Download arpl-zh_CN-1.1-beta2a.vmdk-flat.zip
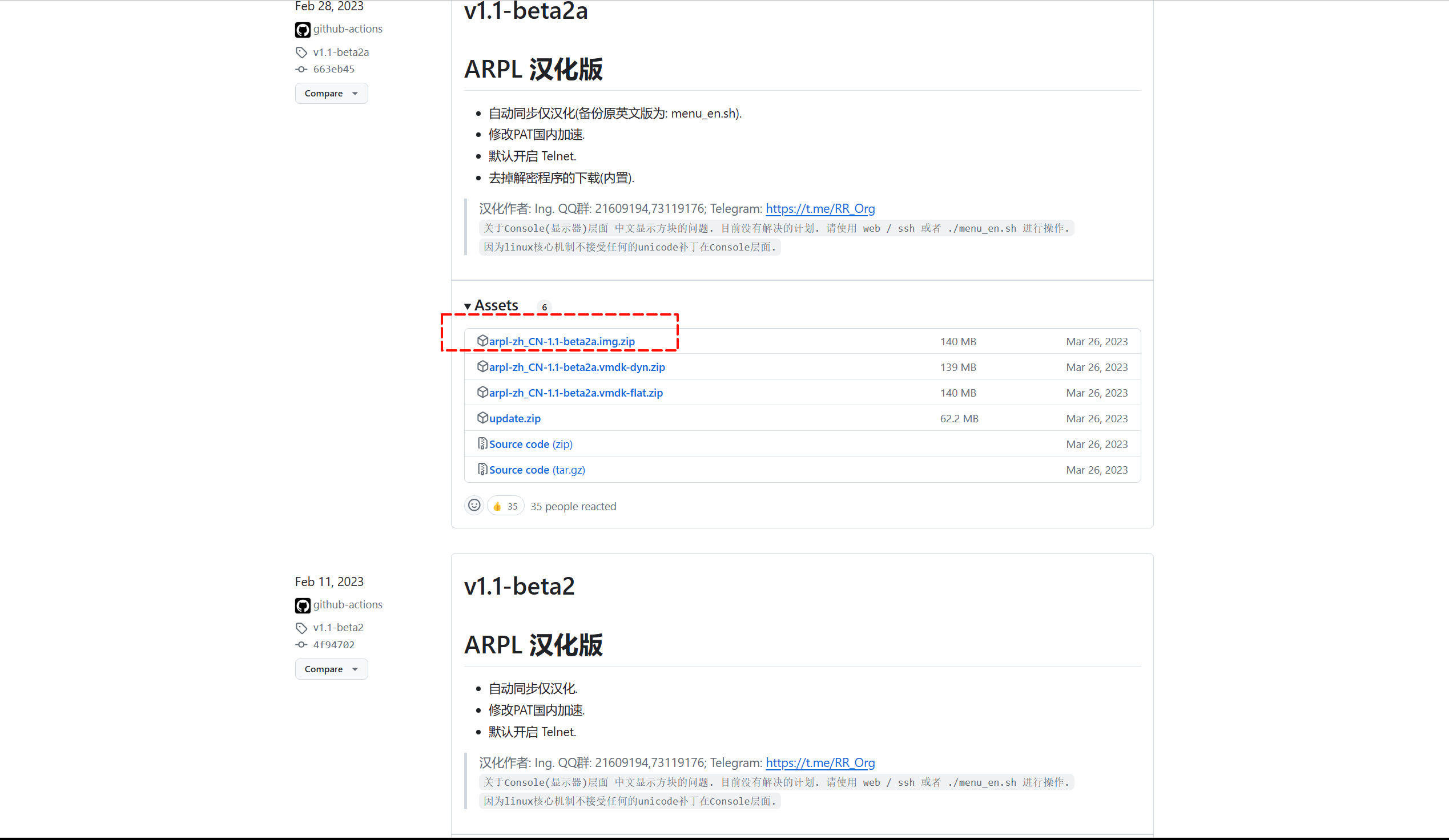Viewport: 1449px width, 840px height. tap(575, 393)
